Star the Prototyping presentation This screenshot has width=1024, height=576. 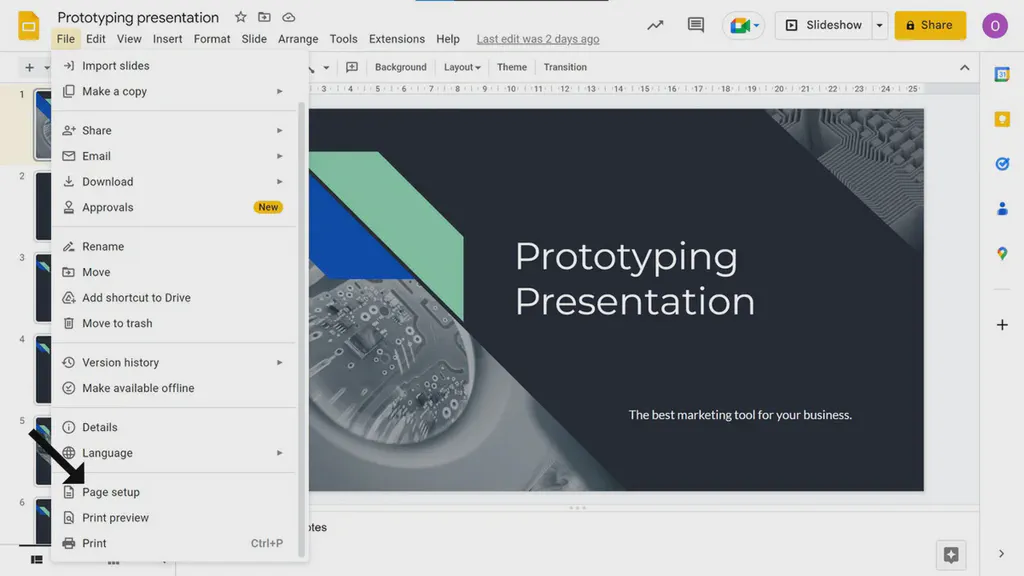(x=240, y=17)
